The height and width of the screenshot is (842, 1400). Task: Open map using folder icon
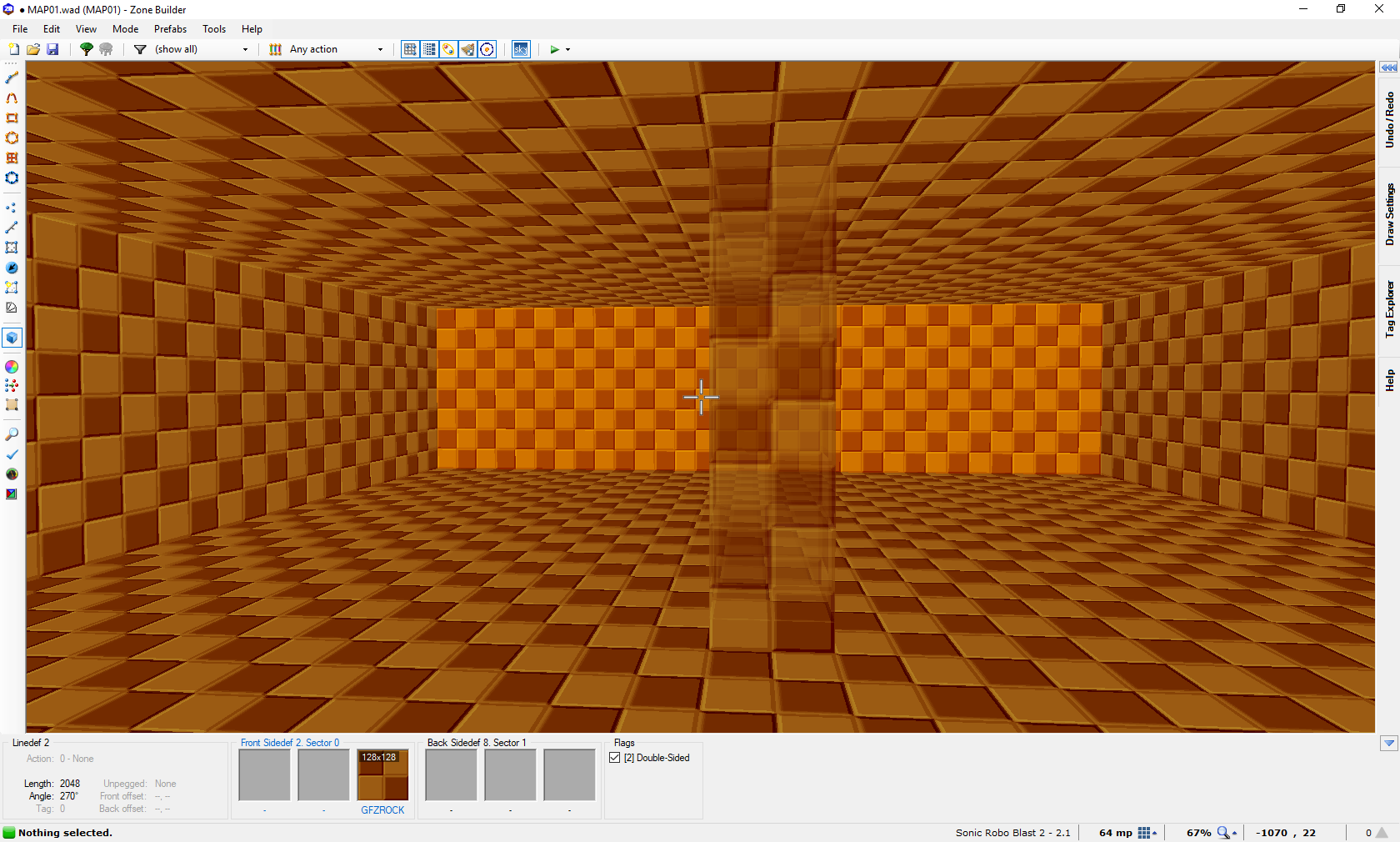click(x=33, y=49)
